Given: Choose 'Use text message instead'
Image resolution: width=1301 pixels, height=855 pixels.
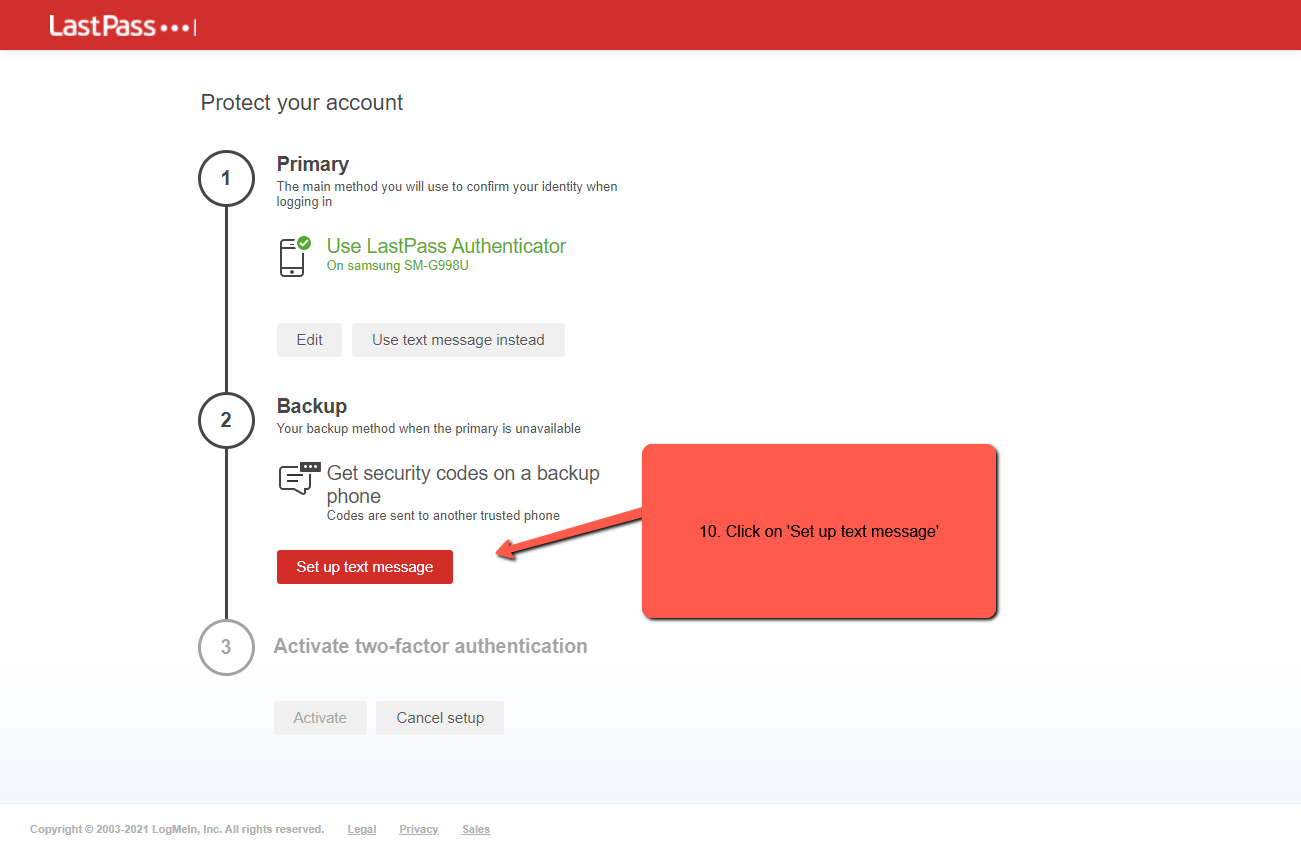Looking at the screenshot, I should 458,340.
